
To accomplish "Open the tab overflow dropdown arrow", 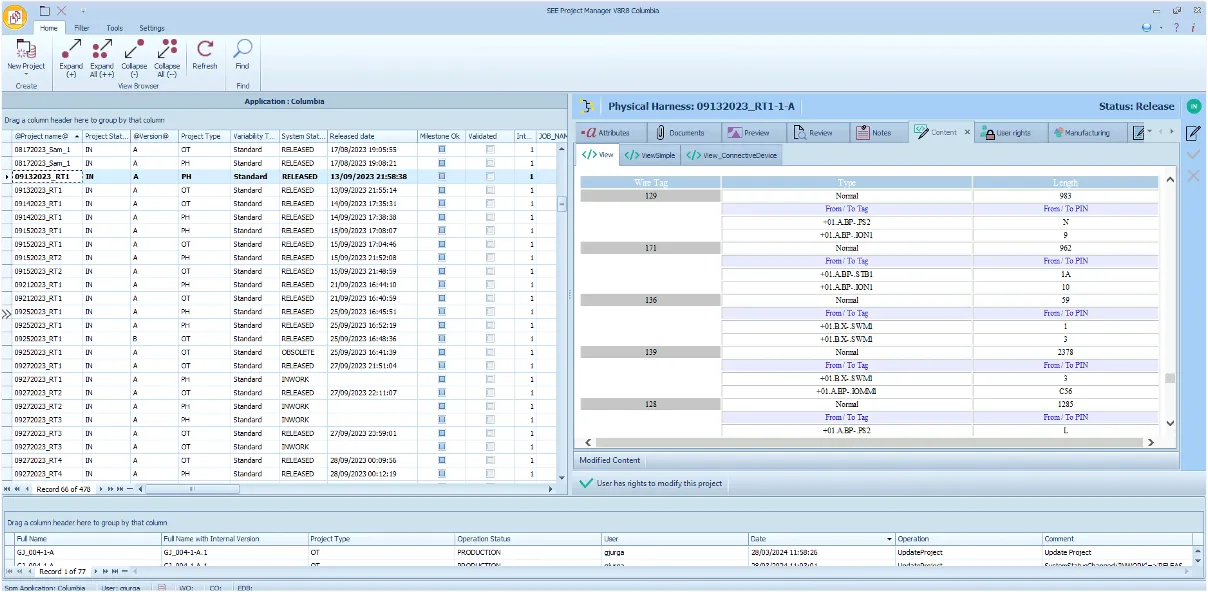I will [x=1149, y=131].
